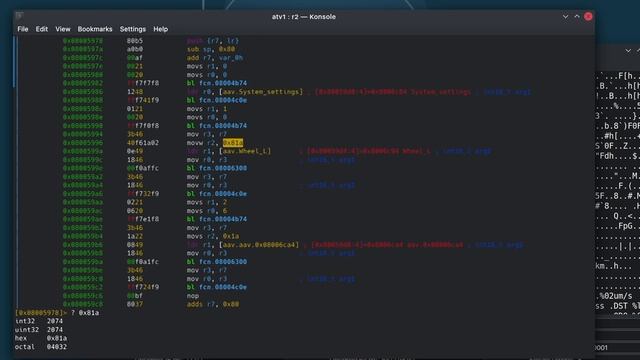The height and width of the screenshot is (360, 640).
Task: Click the 'aav.System_settings' operand
Action: tap(261, 92)
